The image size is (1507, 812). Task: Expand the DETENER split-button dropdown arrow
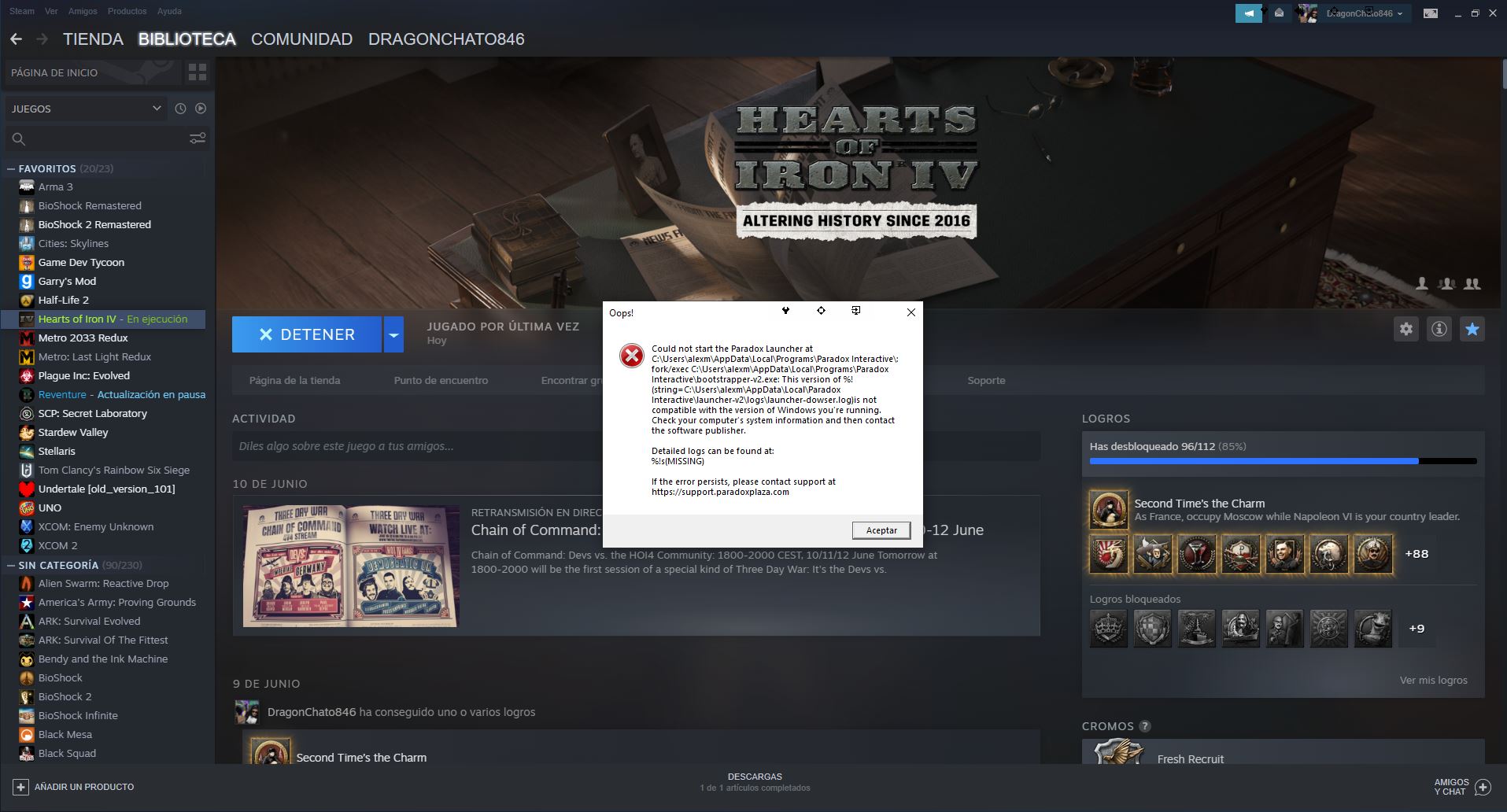(393, 334)
